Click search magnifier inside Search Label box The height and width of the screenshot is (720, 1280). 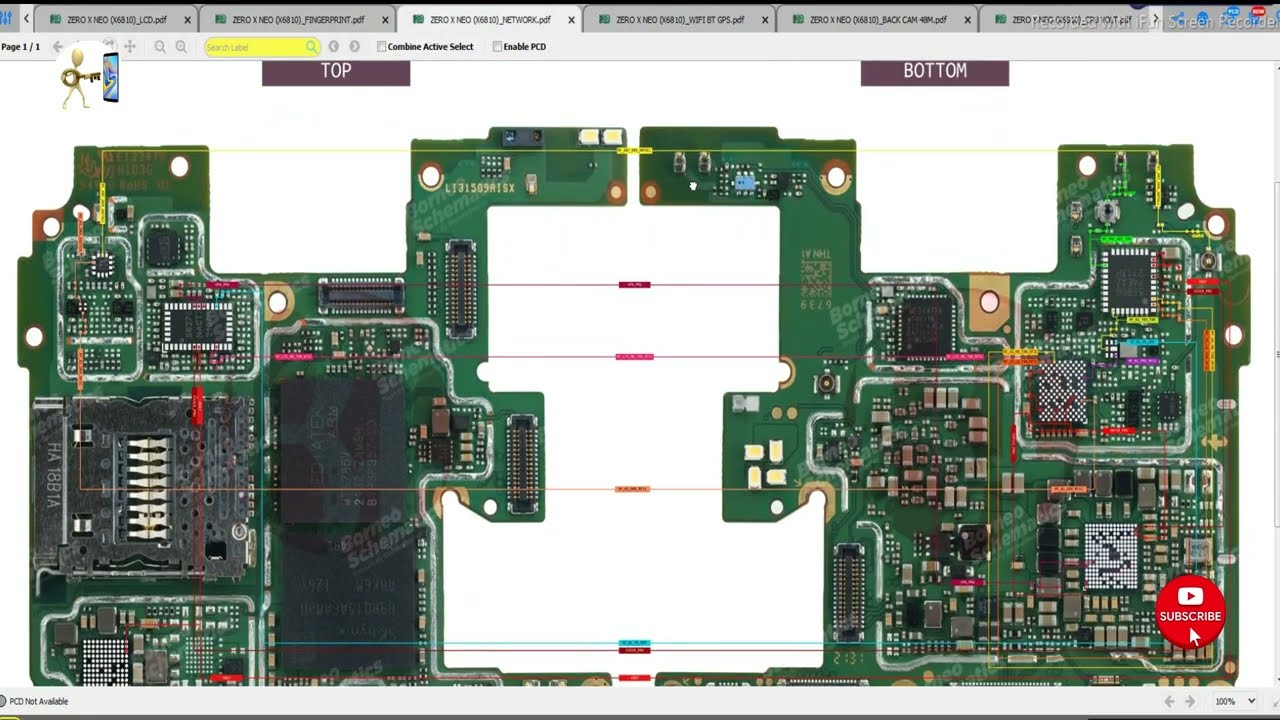click(x=311, y=47)
